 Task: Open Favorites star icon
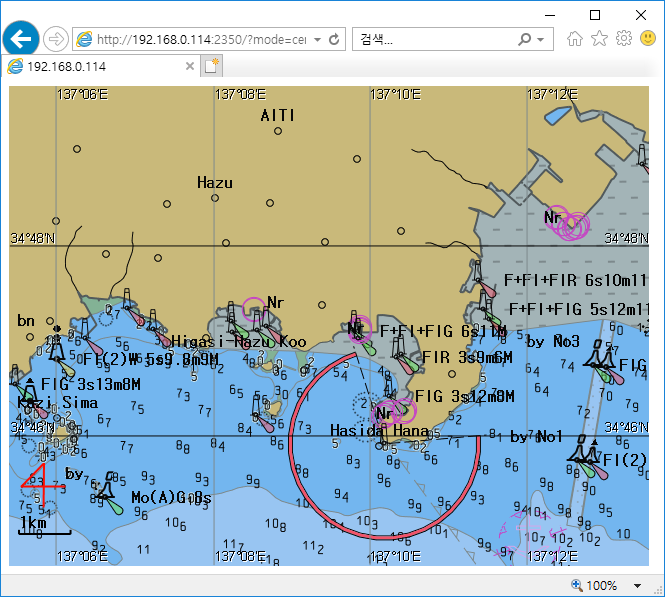coord(599,39)
